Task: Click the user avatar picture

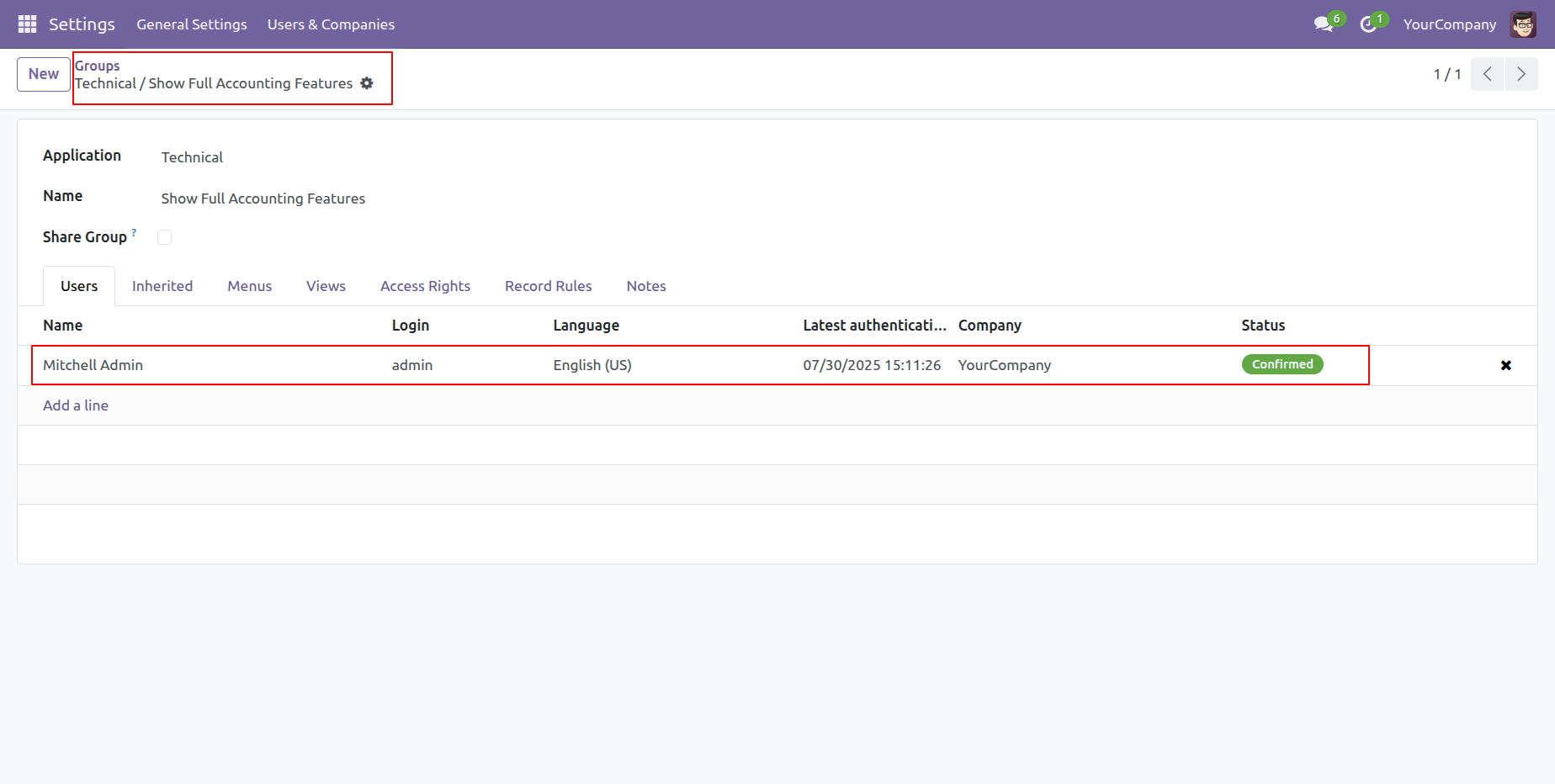Action: pos(1523,24)
